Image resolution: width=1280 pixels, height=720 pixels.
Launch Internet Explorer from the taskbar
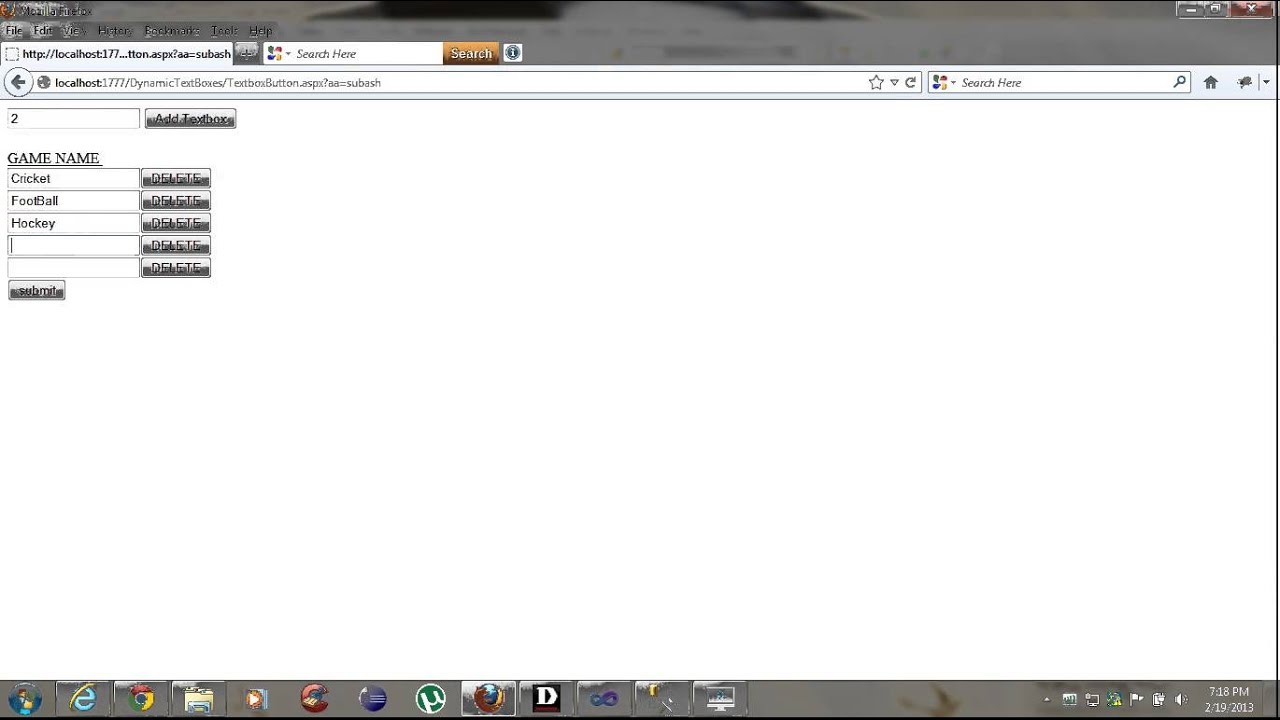pos(83,698)
